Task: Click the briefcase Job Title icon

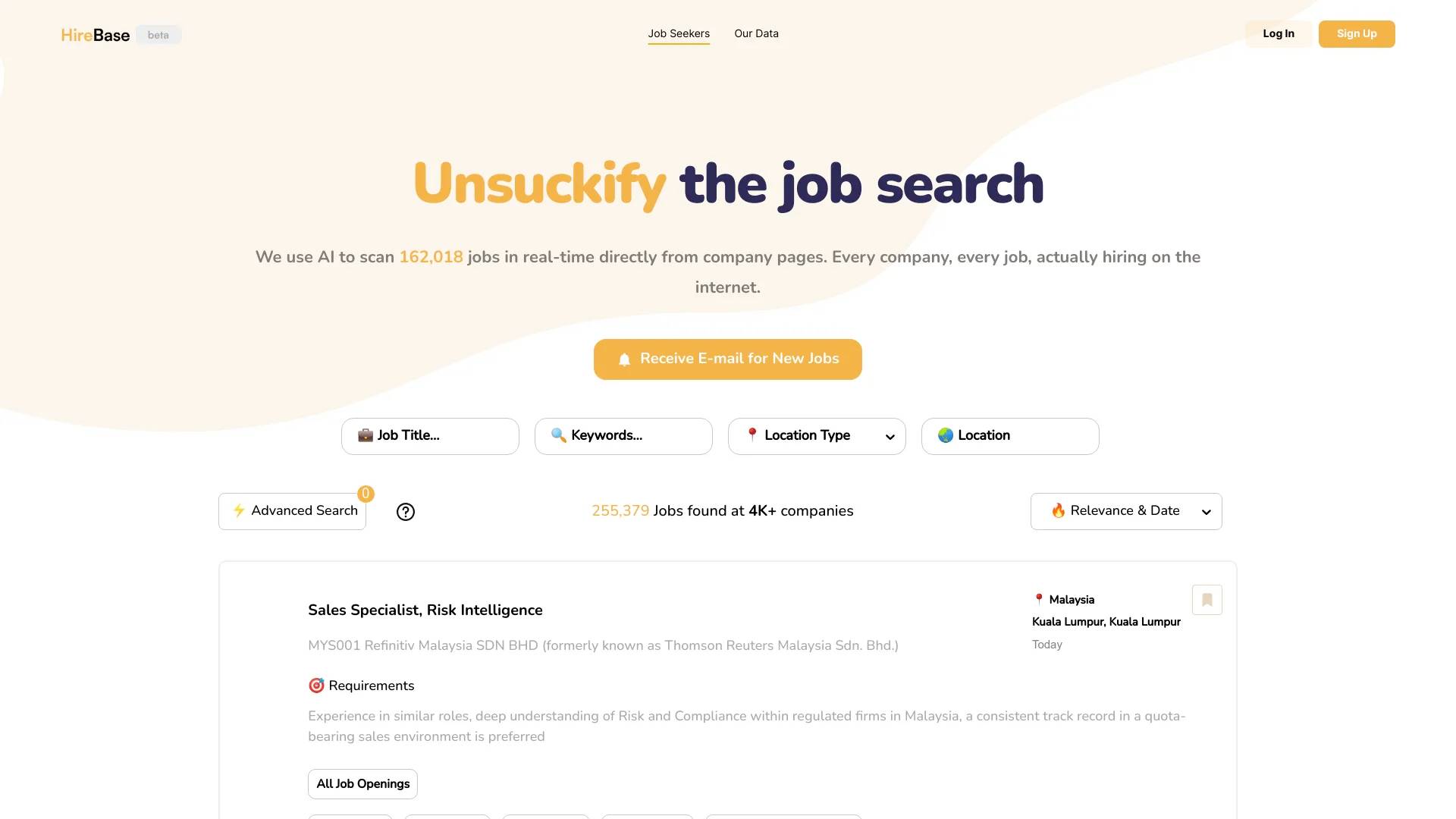Action: point(365,436)
